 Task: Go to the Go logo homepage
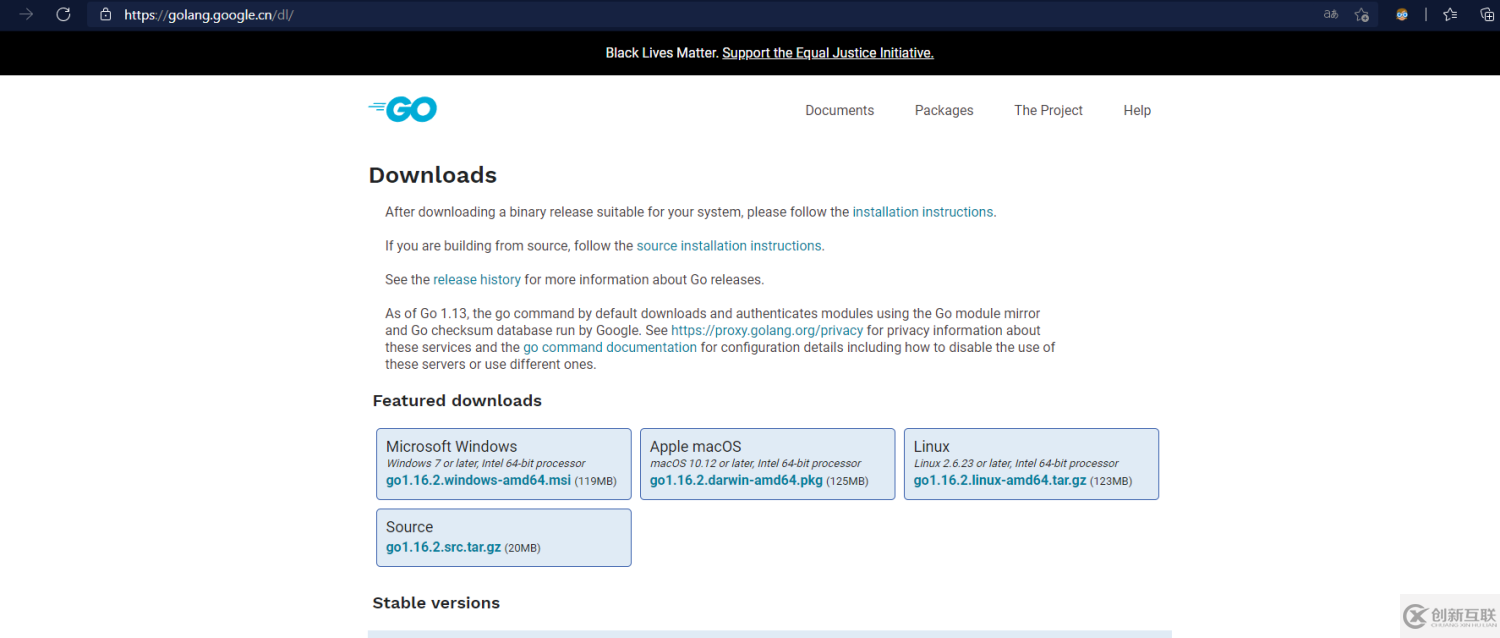coord(402,110)
